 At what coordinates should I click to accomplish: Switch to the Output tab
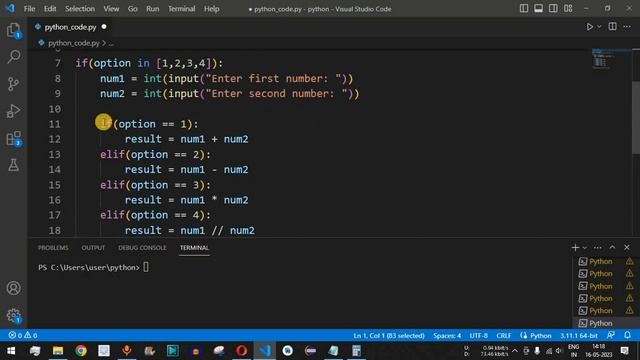93,248
